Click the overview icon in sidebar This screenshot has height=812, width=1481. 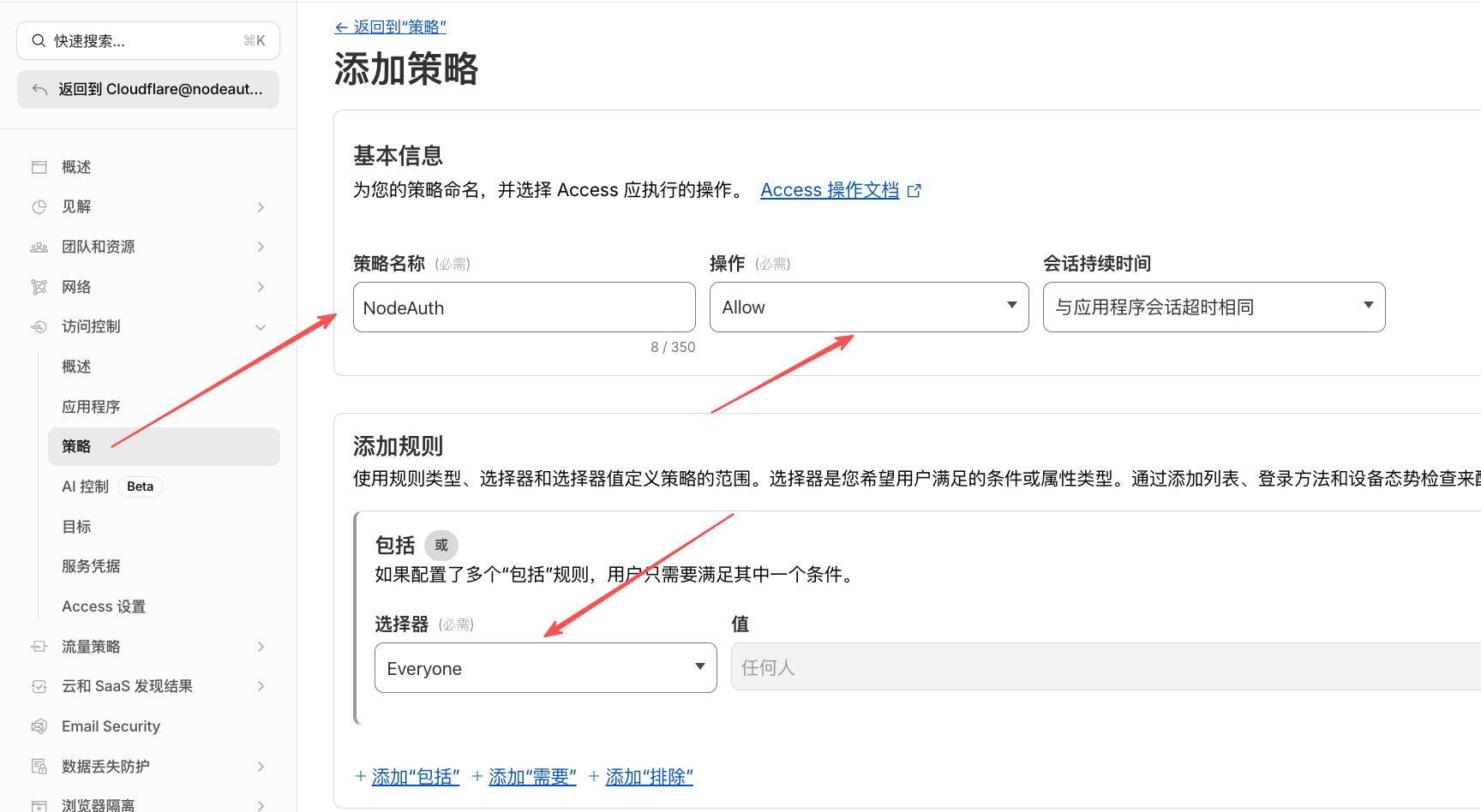[39, 167]
